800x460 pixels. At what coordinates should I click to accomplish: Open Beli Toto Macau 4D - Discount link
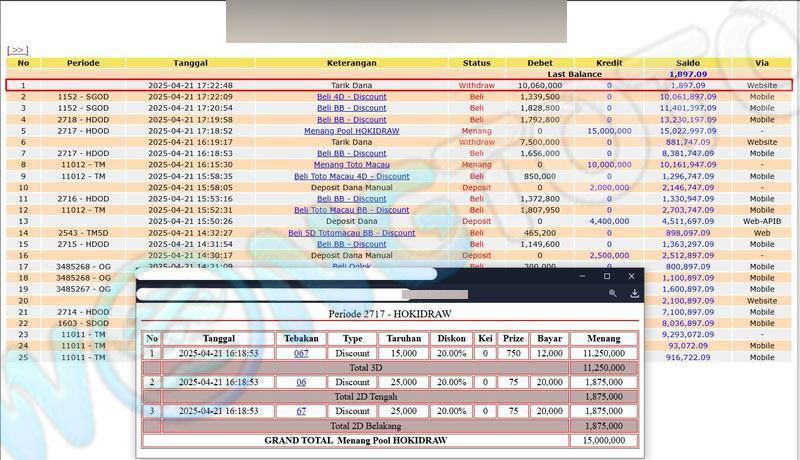pyautogui.click(x=351, y=176)
